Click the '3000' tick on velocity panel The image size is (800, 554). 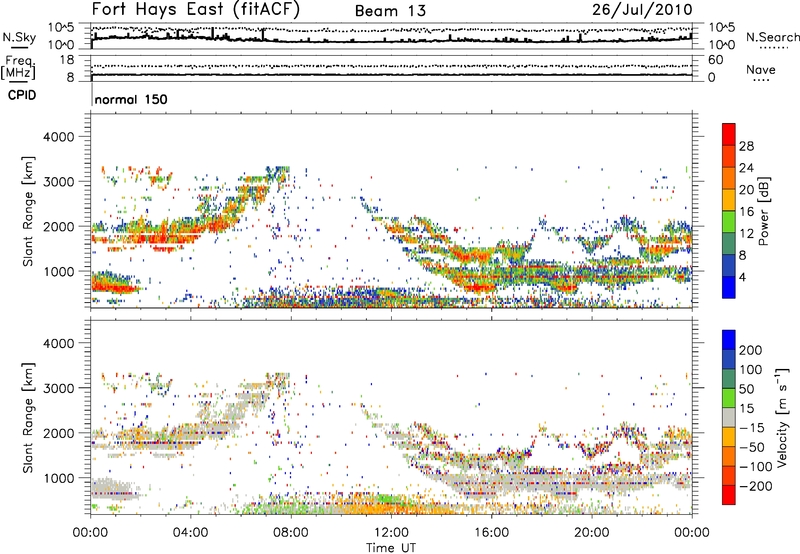pyautogui.click(x=58, y=388)
